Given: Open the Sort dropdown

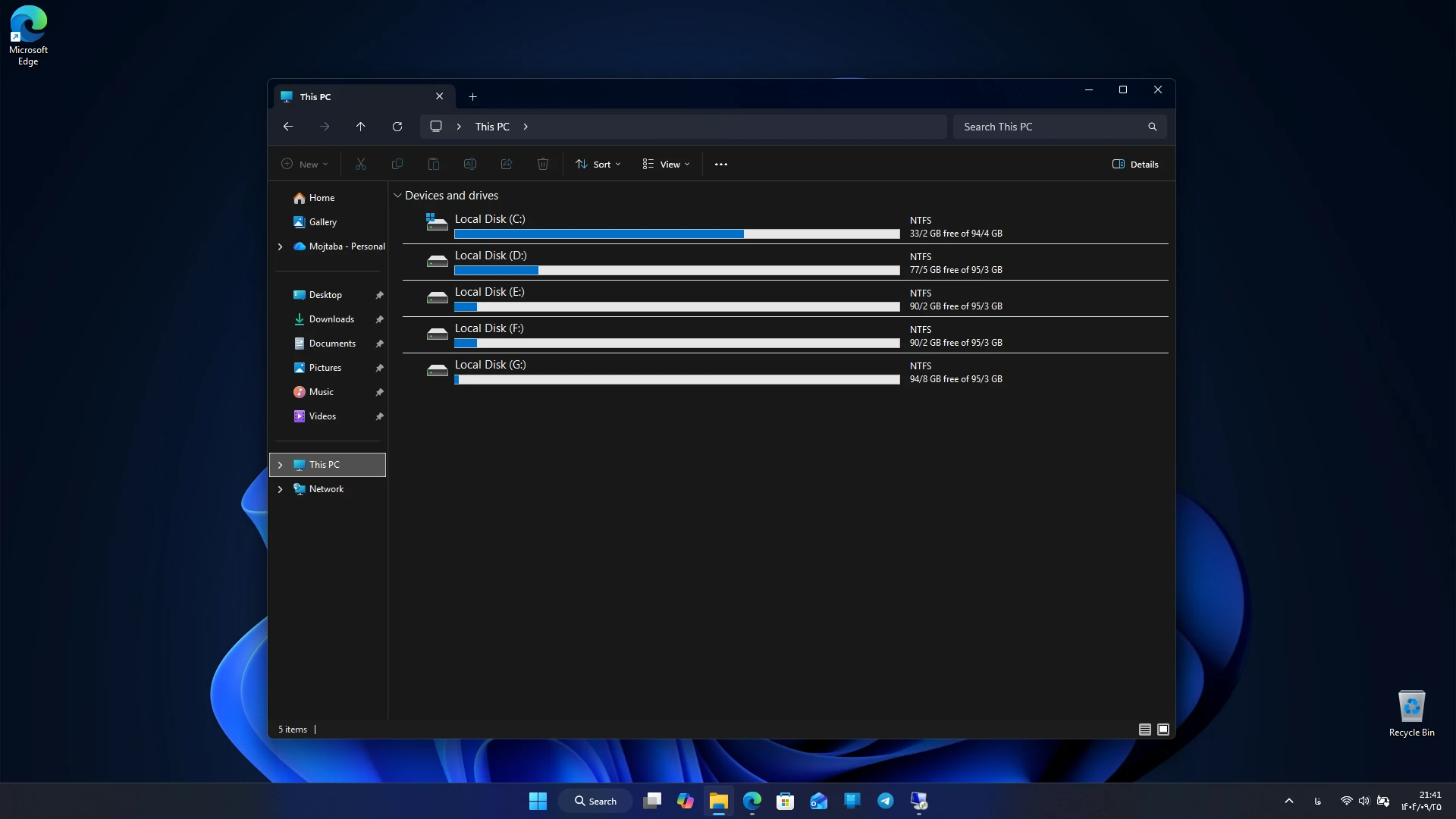Looking at the screenshot, I should pos(598,164).
